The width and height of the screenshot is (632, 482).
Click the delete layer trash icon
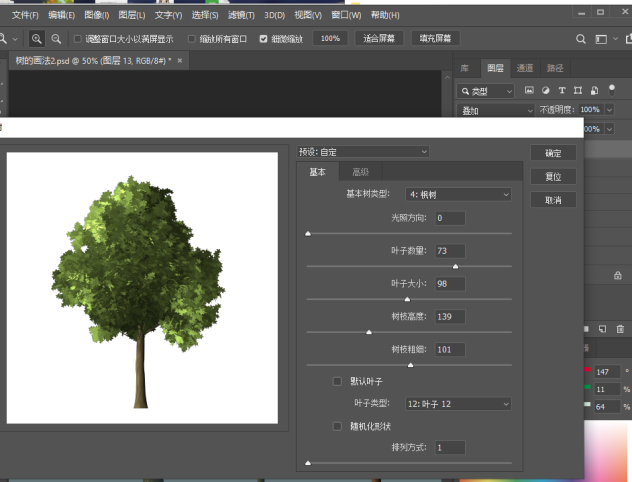(621, 328)
